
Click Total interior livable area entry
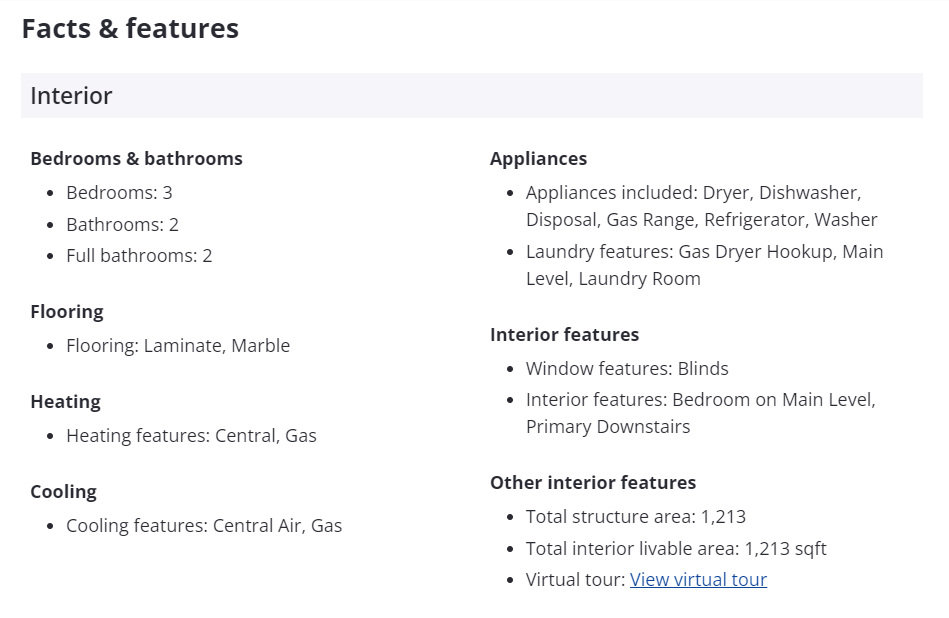click(x=675, y=548)
